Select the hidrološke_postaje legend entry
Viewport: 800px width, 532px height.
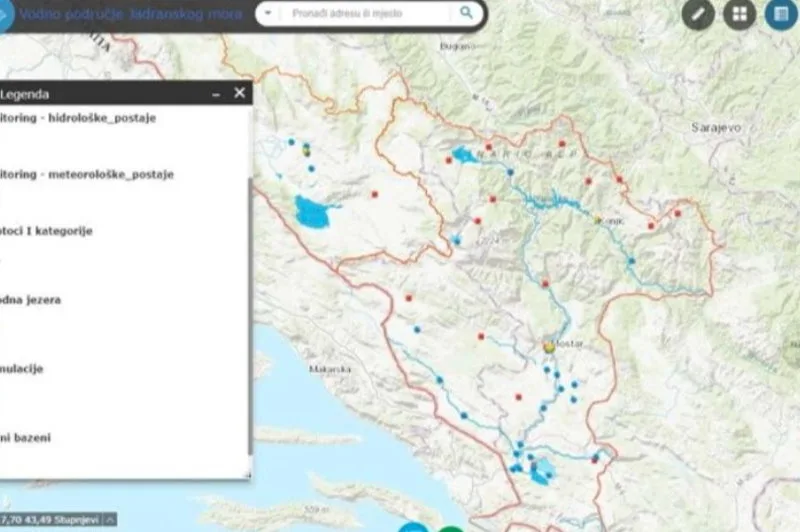pos(78,118)
